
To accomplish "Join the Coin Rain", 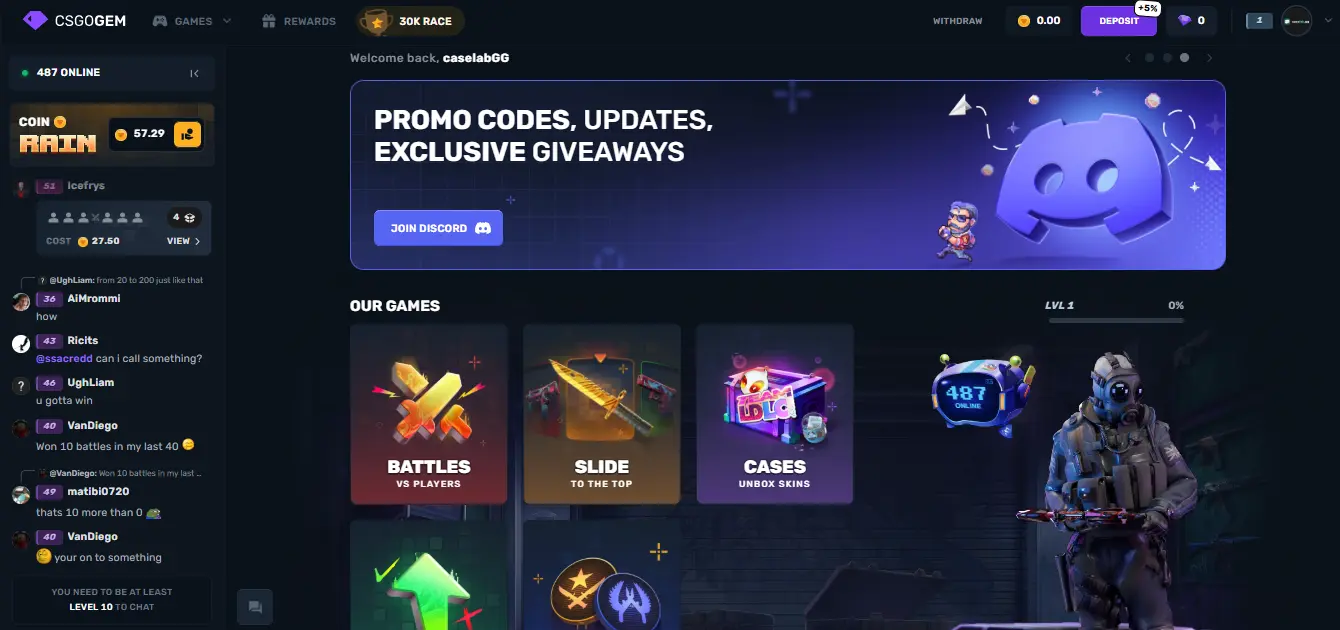I will pos(187,134).
